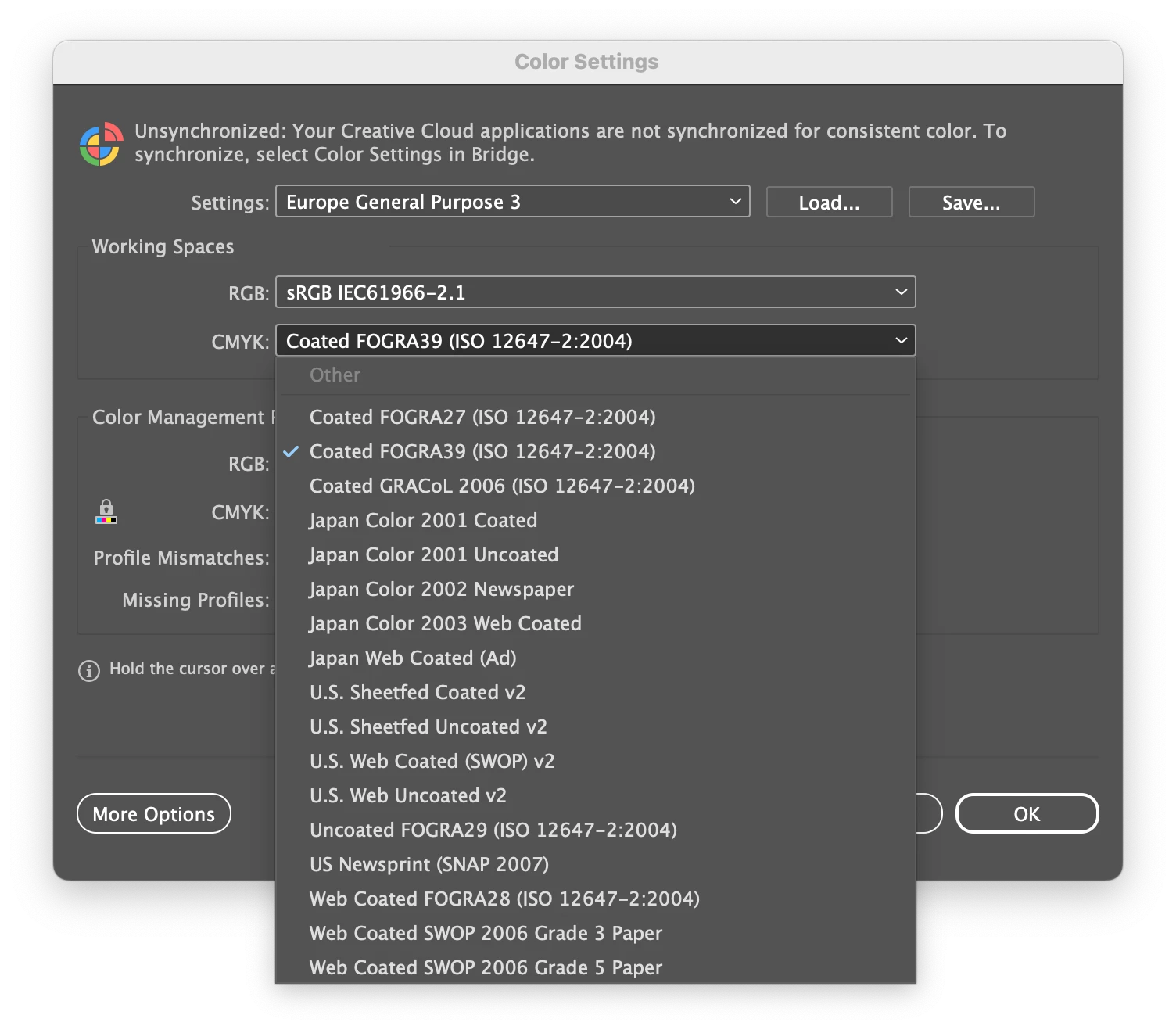Click the Unsynchronized warning message text
This screenshot has width=1176, height=1026.
pos(570,142)
